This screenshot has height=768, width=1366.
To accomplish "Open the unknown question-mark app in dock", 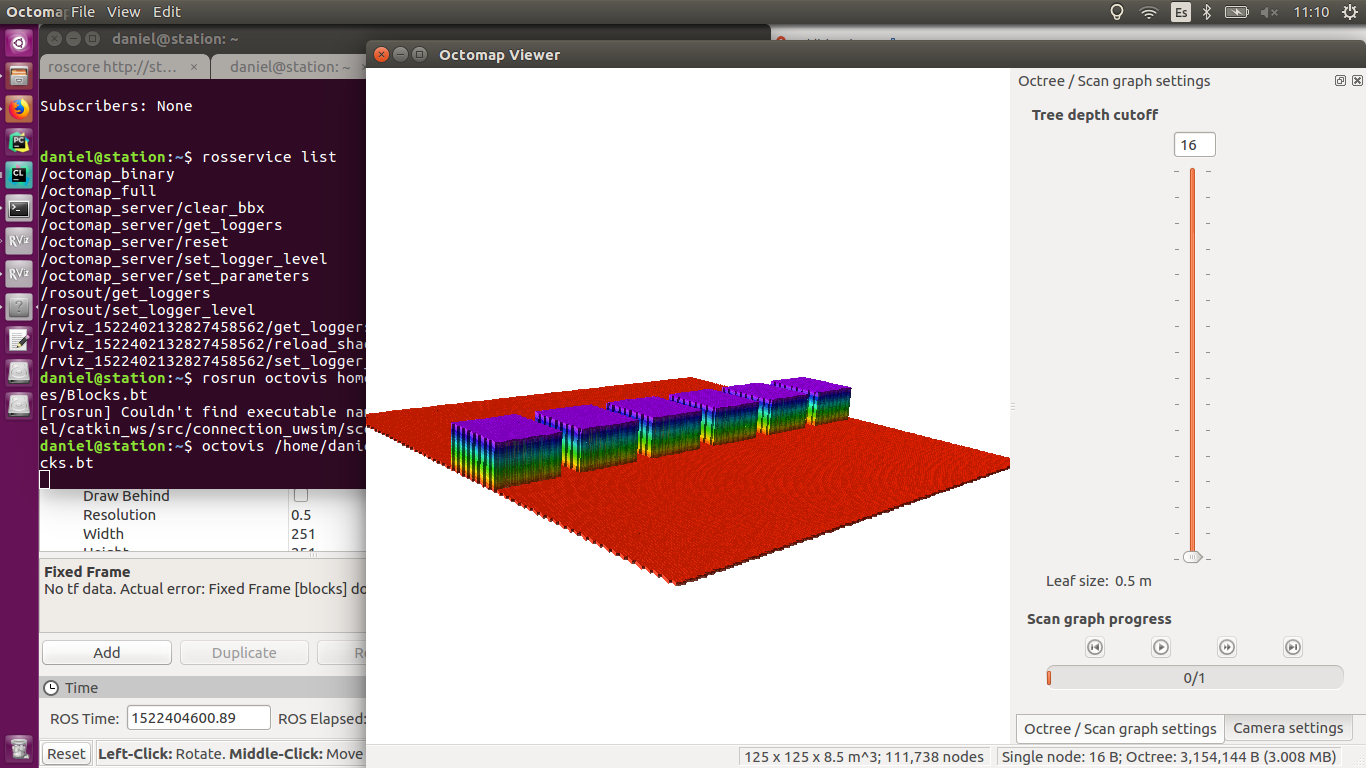I will click(x=19, y=306).
